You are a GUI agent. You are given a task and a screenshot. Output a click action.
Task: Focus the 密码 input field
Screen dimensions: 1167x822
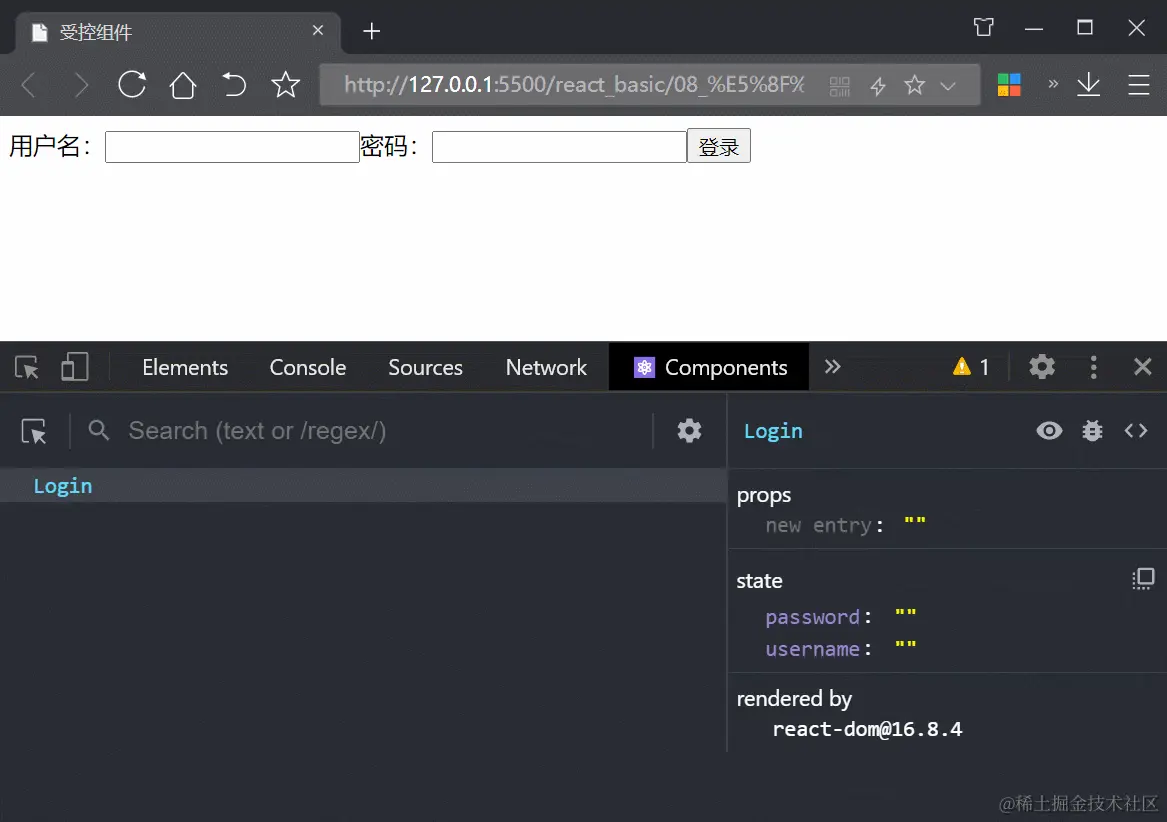click(x=559, y=147)
